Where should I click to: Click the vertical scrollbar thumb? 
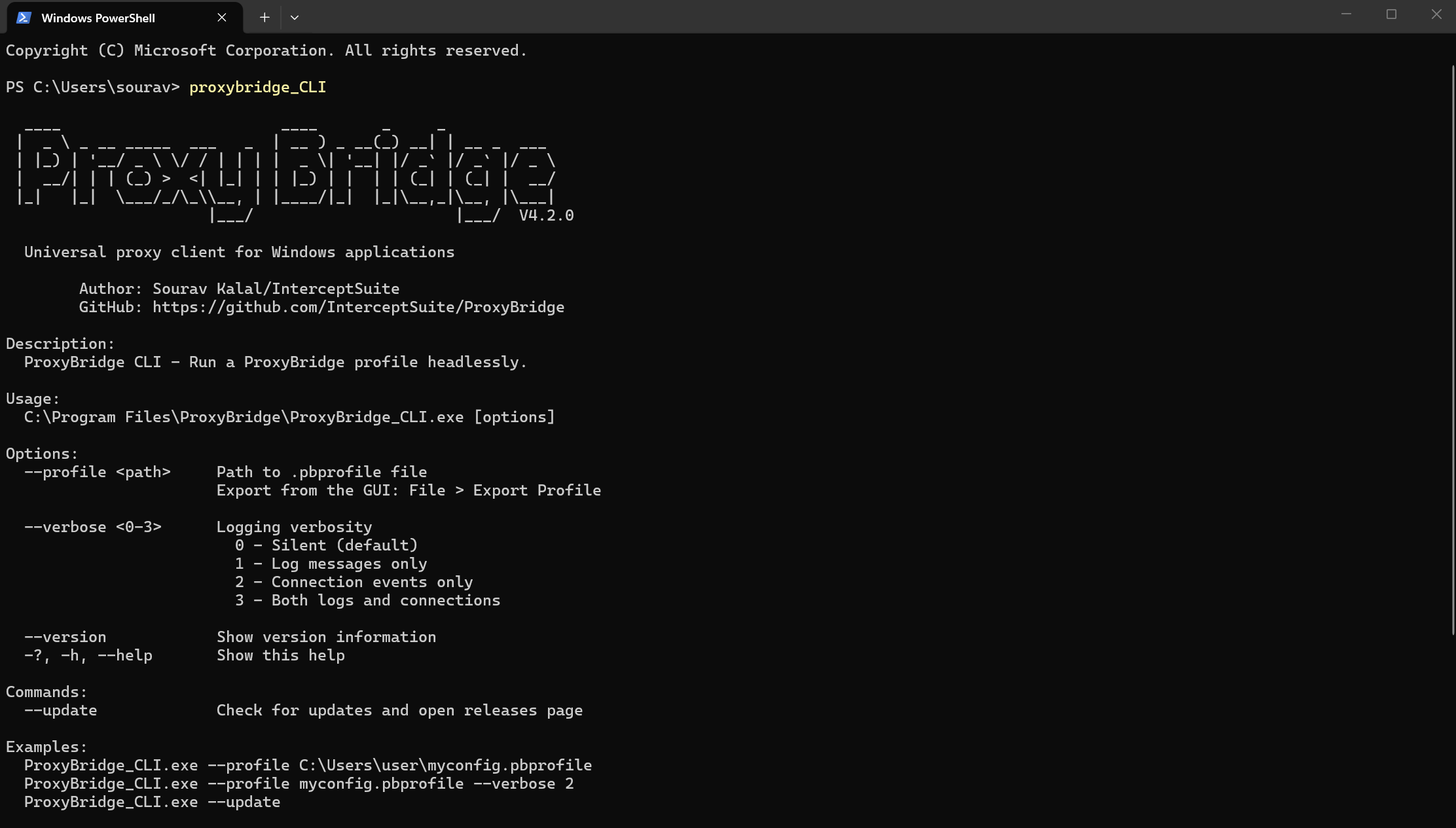pos(1453,350)
